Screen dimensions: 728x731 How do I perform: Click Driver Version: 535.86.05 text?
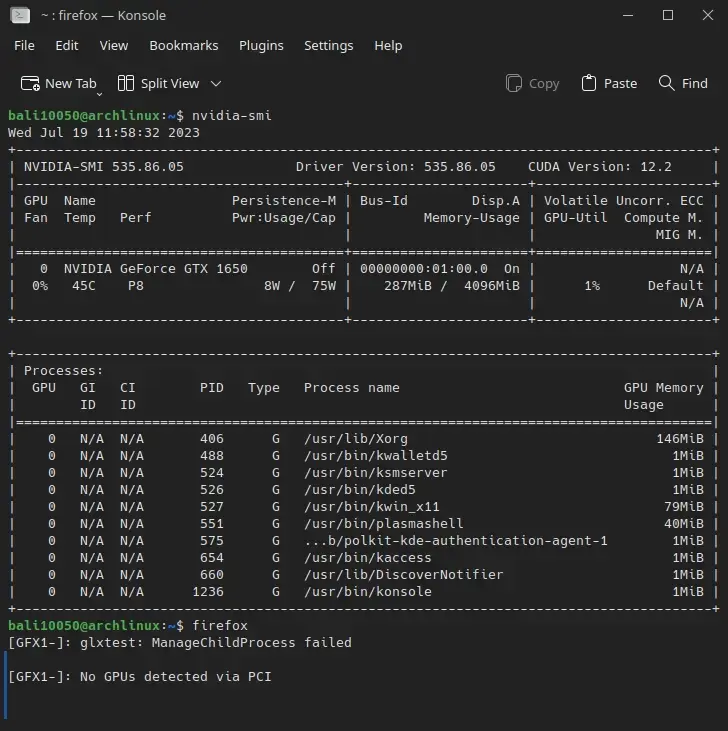[x=396, y=167]
